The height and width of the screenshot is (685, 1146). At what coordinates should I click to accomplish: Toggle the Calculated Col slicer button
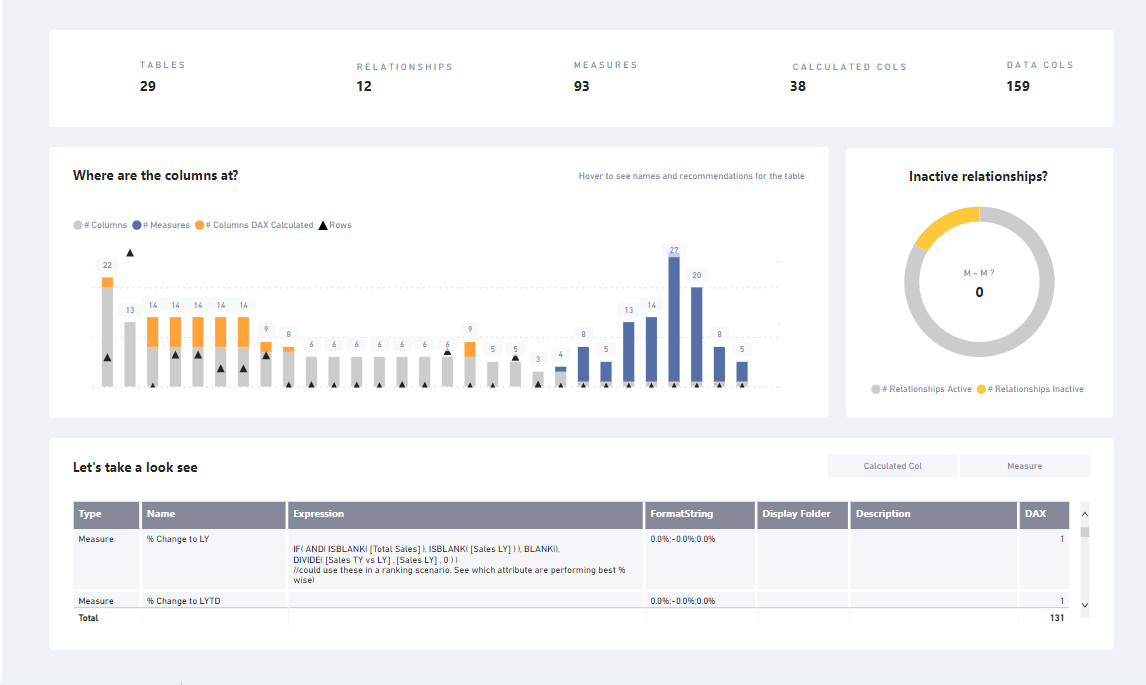(x=892, y=466)
